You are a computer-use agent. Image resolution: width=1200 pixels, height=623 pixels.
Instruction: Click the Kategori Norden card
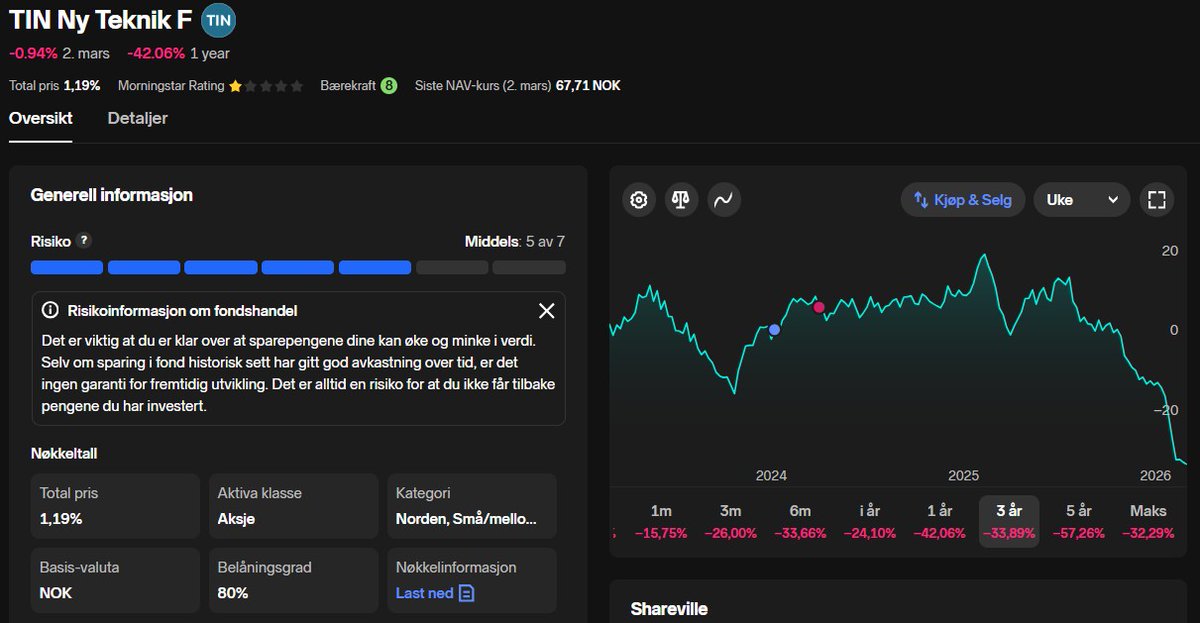click(472, 506)
